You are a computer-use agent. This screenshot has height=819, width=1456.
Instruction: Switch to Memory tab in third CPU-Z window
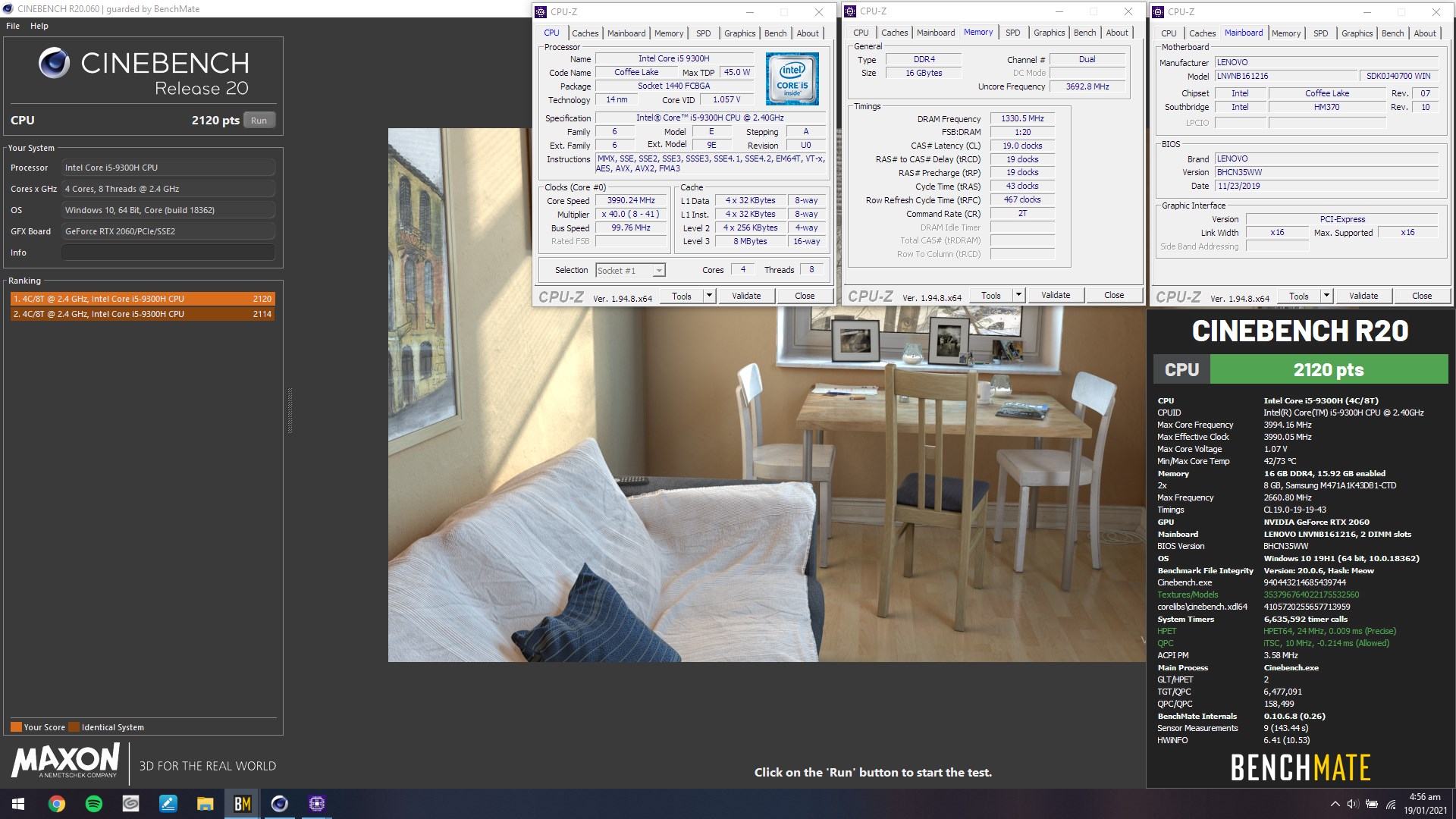(1286, 33)
